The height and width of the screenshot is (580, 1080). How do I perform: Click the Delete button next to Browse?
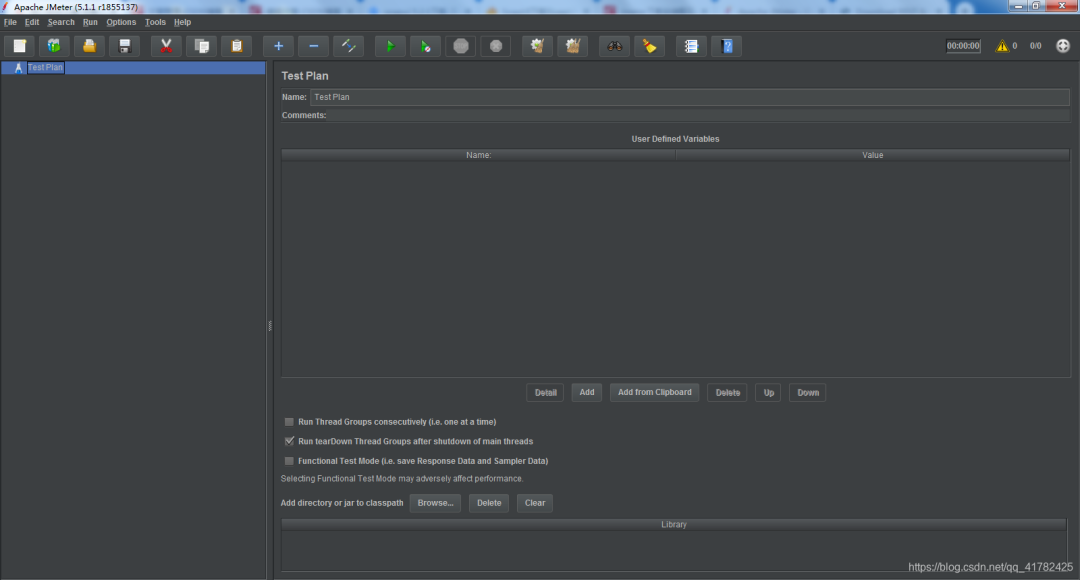(x=489, y=503)
